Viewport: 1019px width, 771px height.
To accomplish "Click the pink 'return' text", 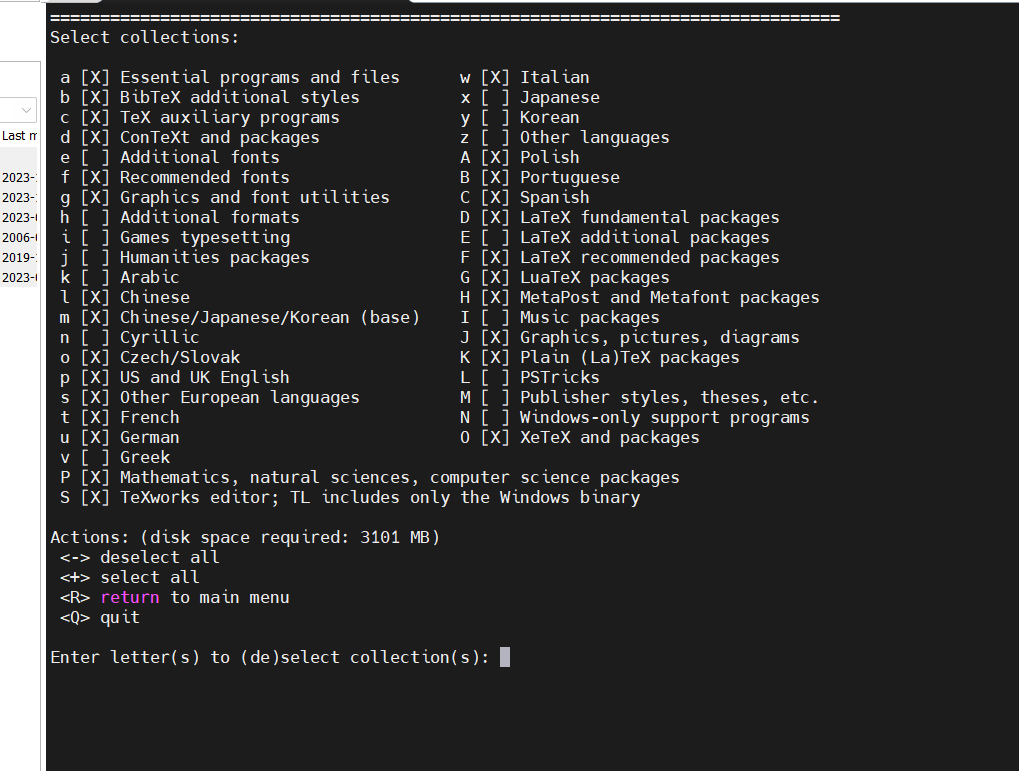I will tap(130, 597).
